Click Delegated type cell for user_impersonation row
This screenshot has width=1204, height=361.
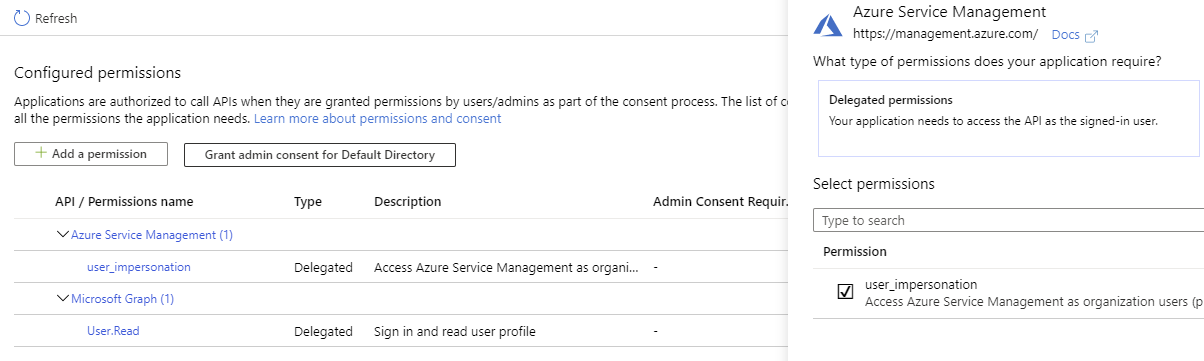pyautogui.click(x=324, y=267)
